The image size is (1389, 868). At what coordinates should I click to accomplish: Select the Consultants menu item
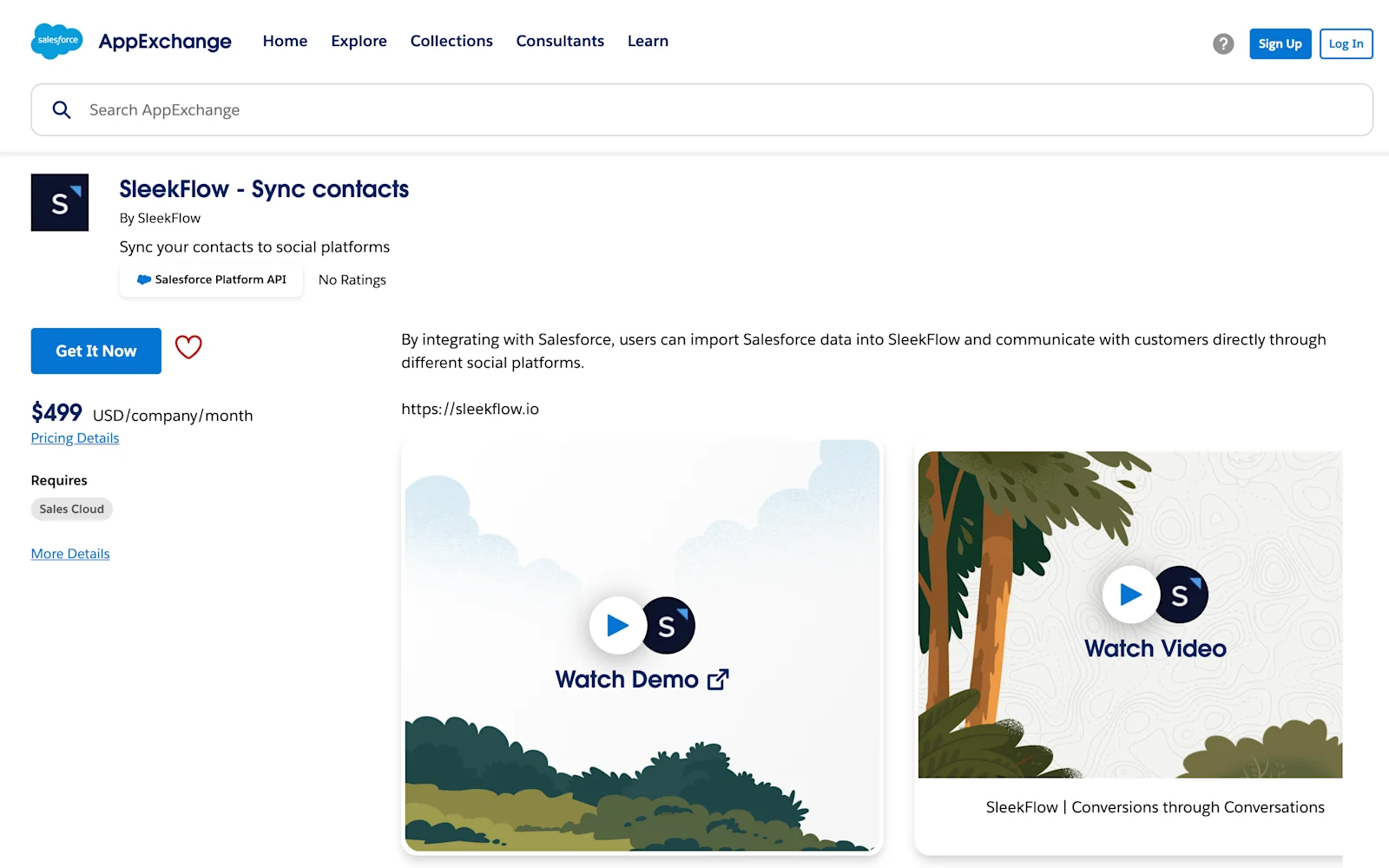[560, 41]
